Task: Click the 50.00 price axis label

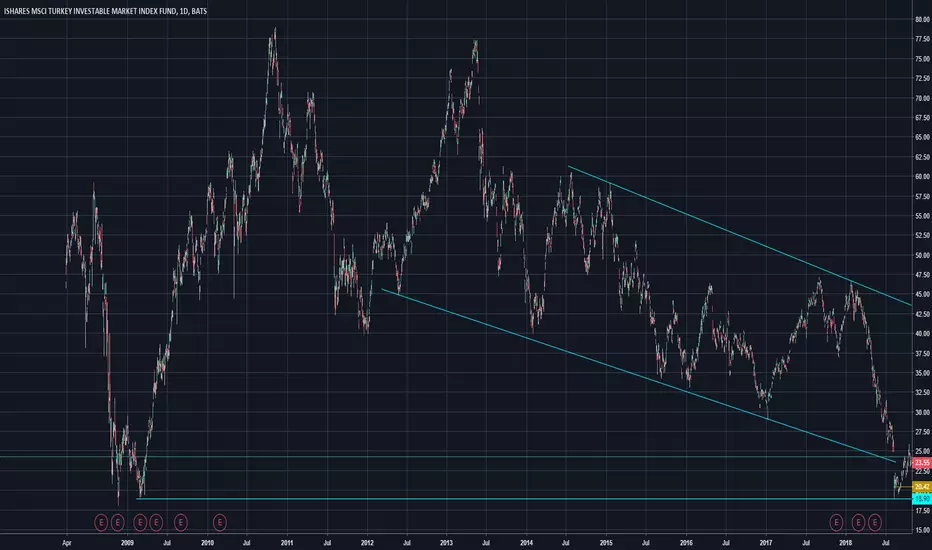Action: click(922, 255)
